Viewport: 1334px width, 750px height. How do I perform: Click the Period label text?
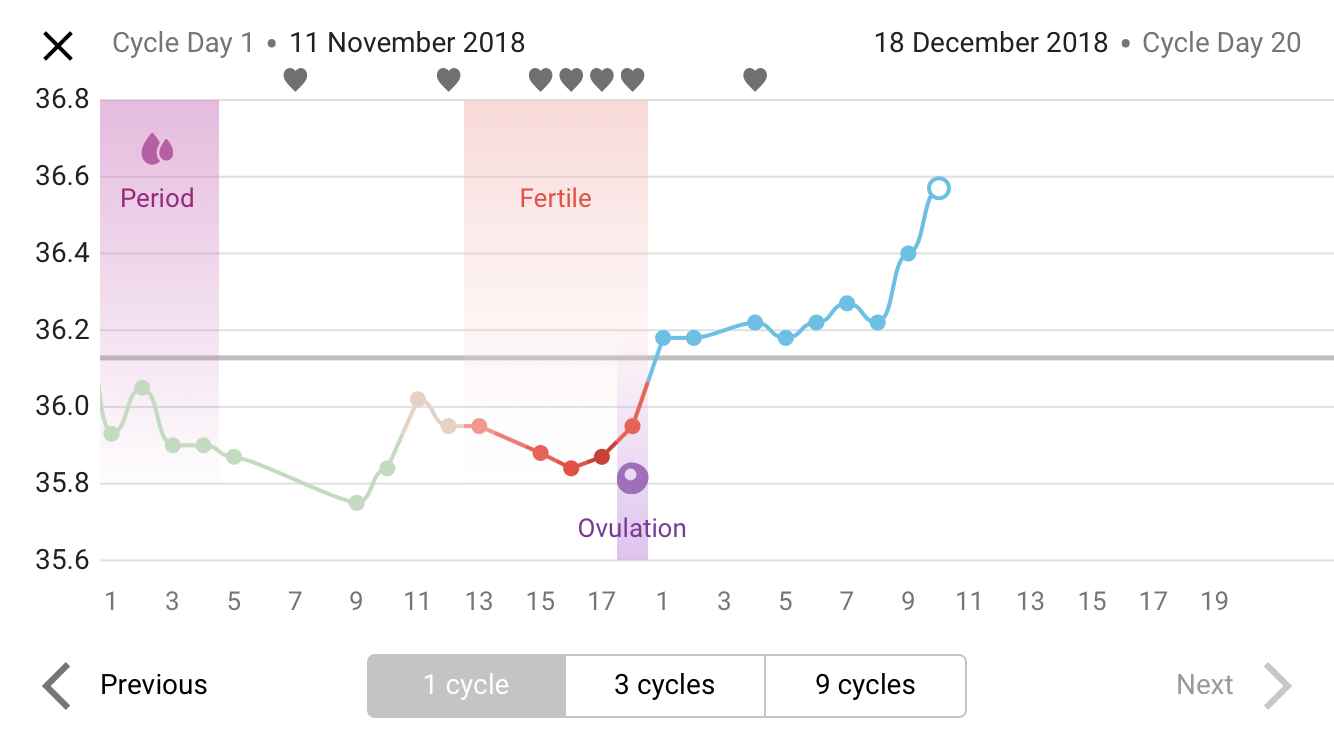157,198
